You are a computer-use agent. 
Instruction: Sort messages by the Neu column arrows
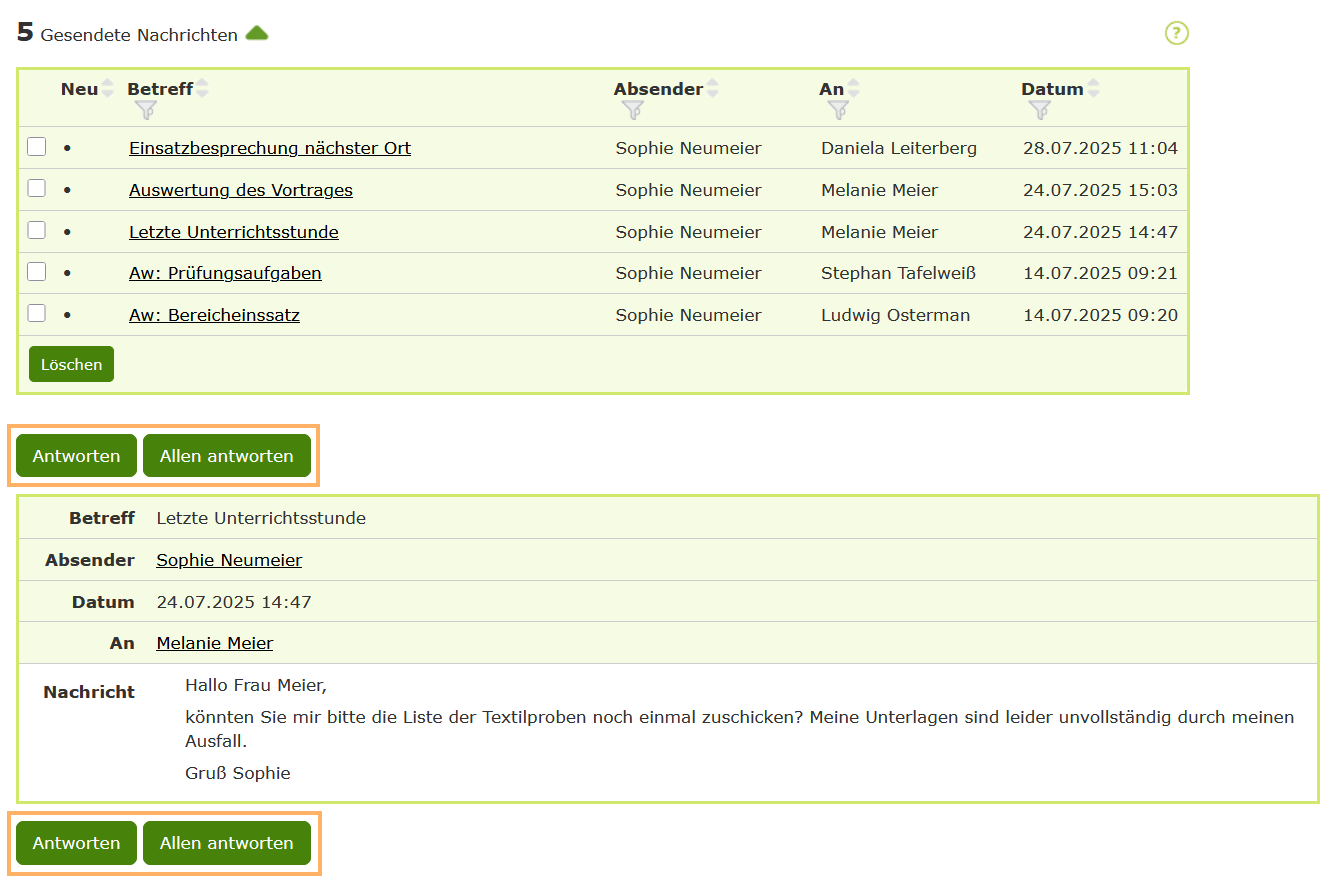click(108, 89)
